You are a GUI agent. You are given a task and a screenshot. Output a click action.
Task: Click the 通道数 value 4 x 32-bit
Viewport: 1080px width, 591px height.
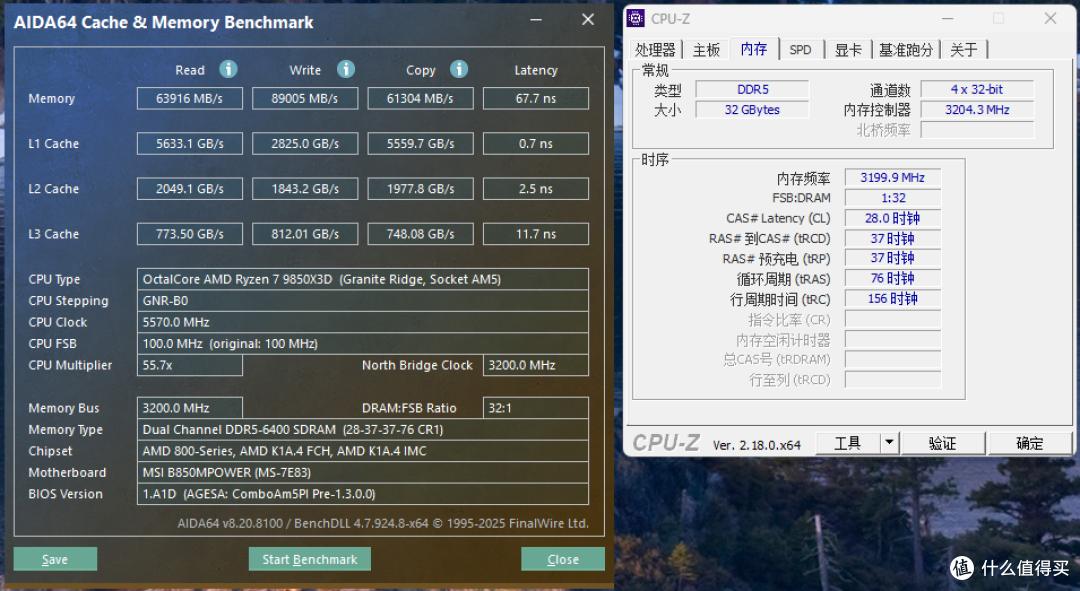(977, 90)
